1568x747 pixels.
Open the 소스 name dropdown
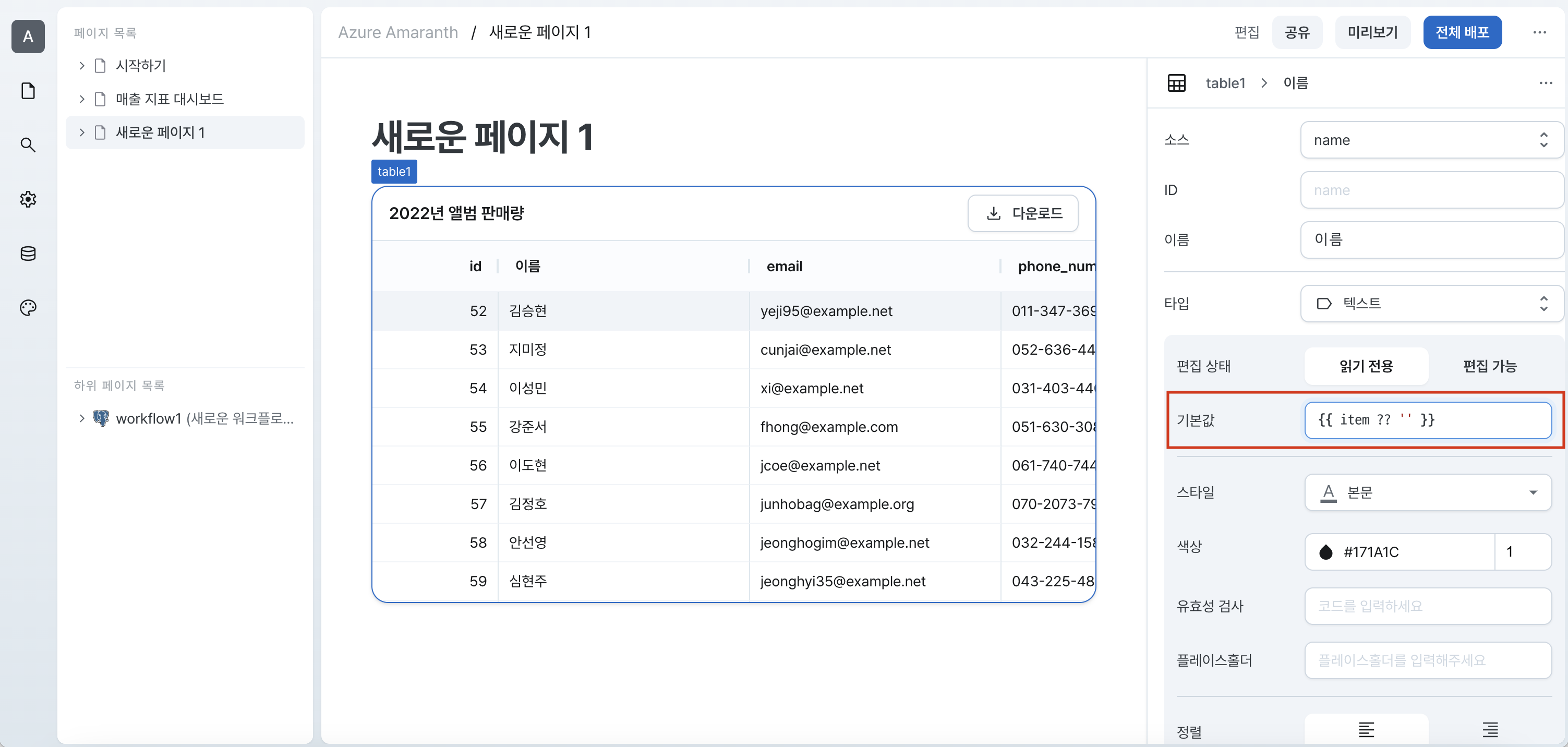point(1432,140)
